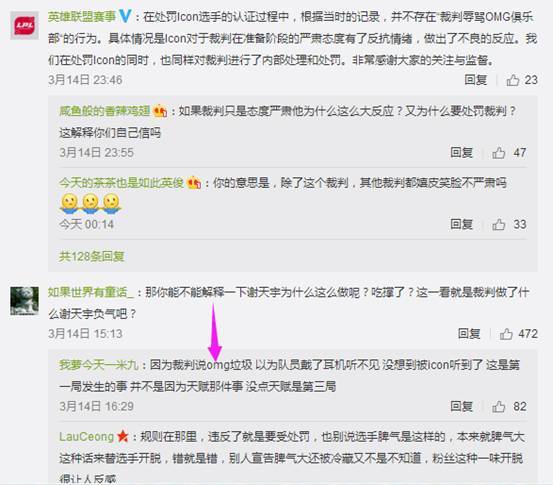Image resolution: width=553 pixels, height=485 pixels.
Task: Reply to the 3月14日 23:46 comment
Action: pos(475,80)
